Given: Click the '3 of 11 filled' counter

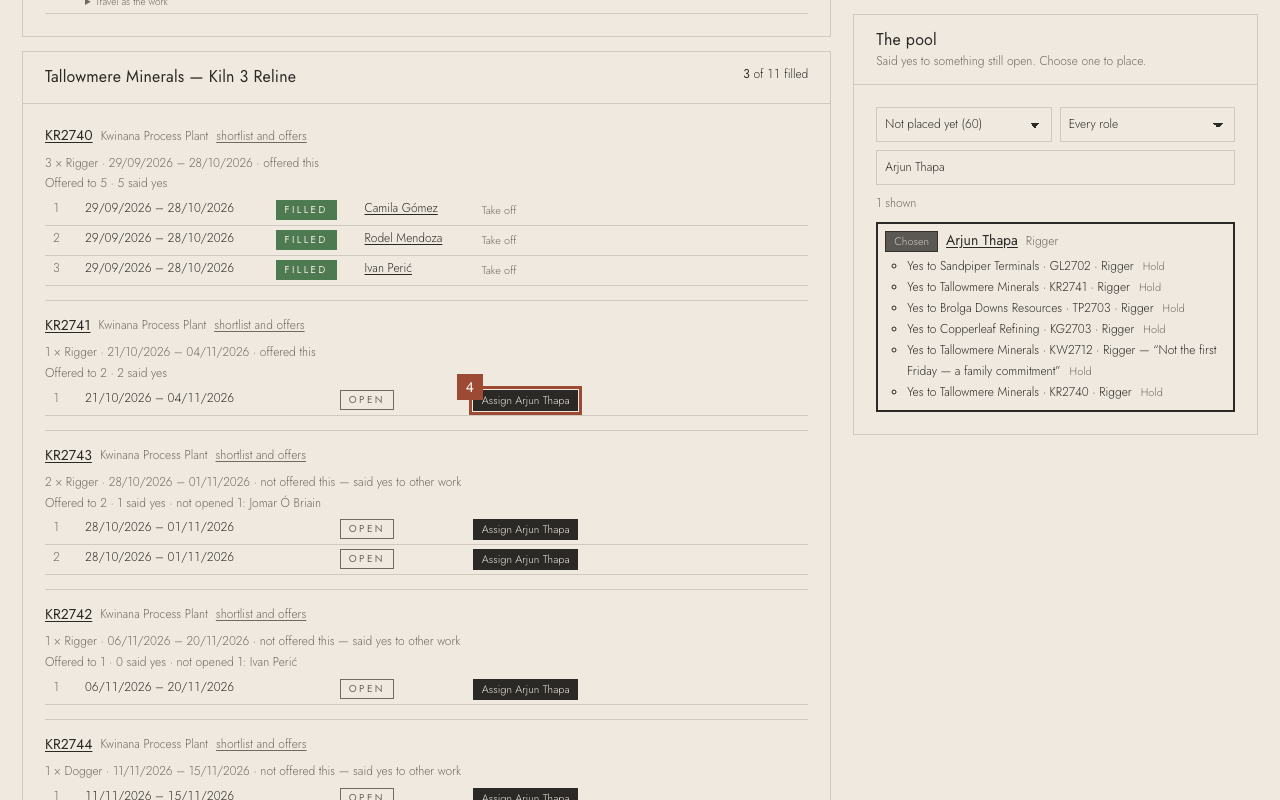Looking at the screenshot, I should [775, 74].
